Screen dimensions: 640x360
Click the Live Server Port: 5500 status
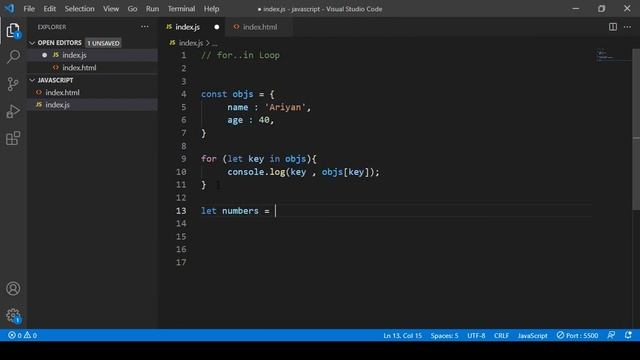pos(577,336)
